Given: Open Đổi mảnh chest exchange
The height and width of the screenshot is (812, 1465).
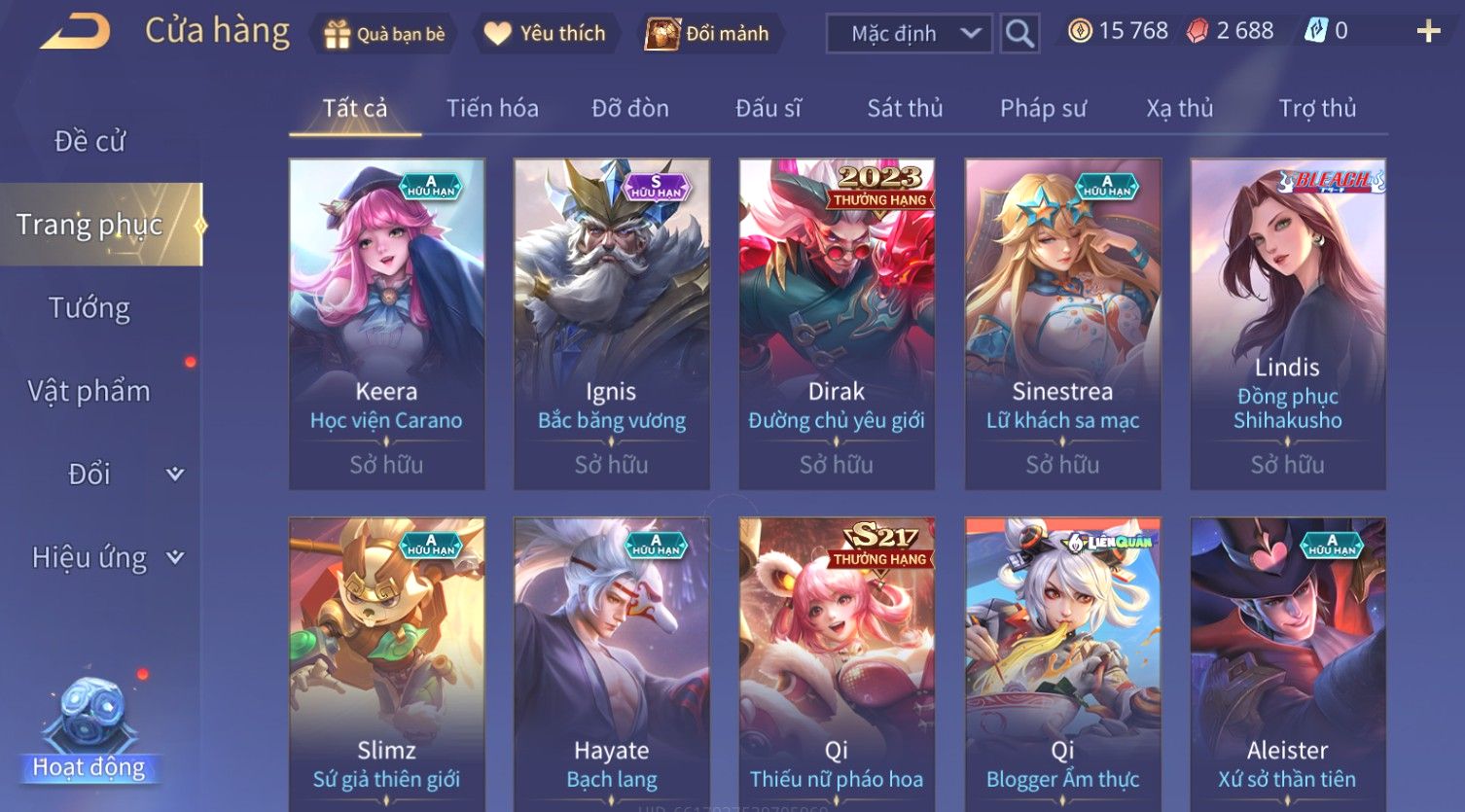Looking at the screenshot, I should (707, 34).
